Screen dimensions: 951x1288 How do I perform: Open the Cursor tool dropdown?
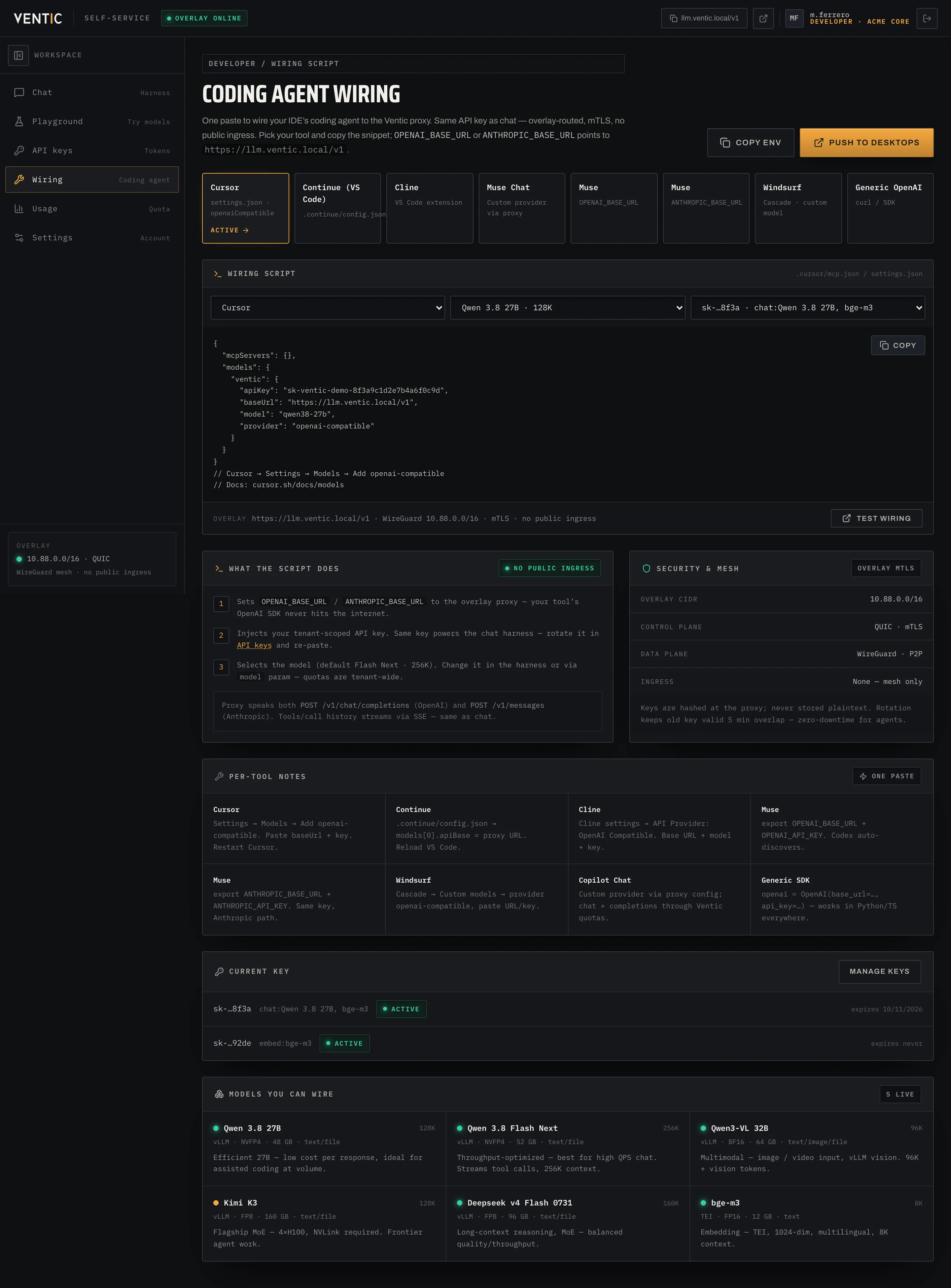328,308
